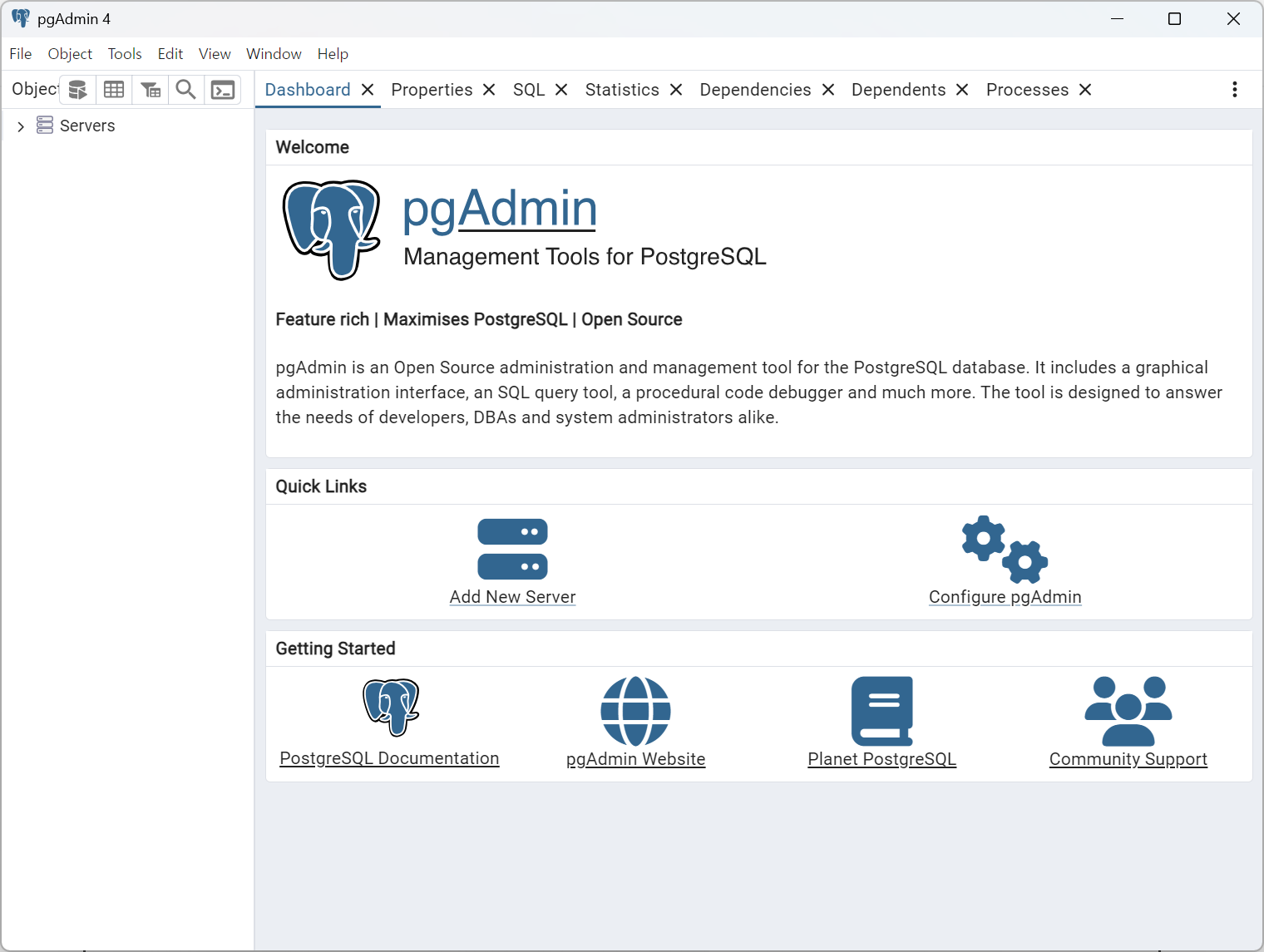Close the Processes tab

pyautogui.click(x=1085, y=90)
